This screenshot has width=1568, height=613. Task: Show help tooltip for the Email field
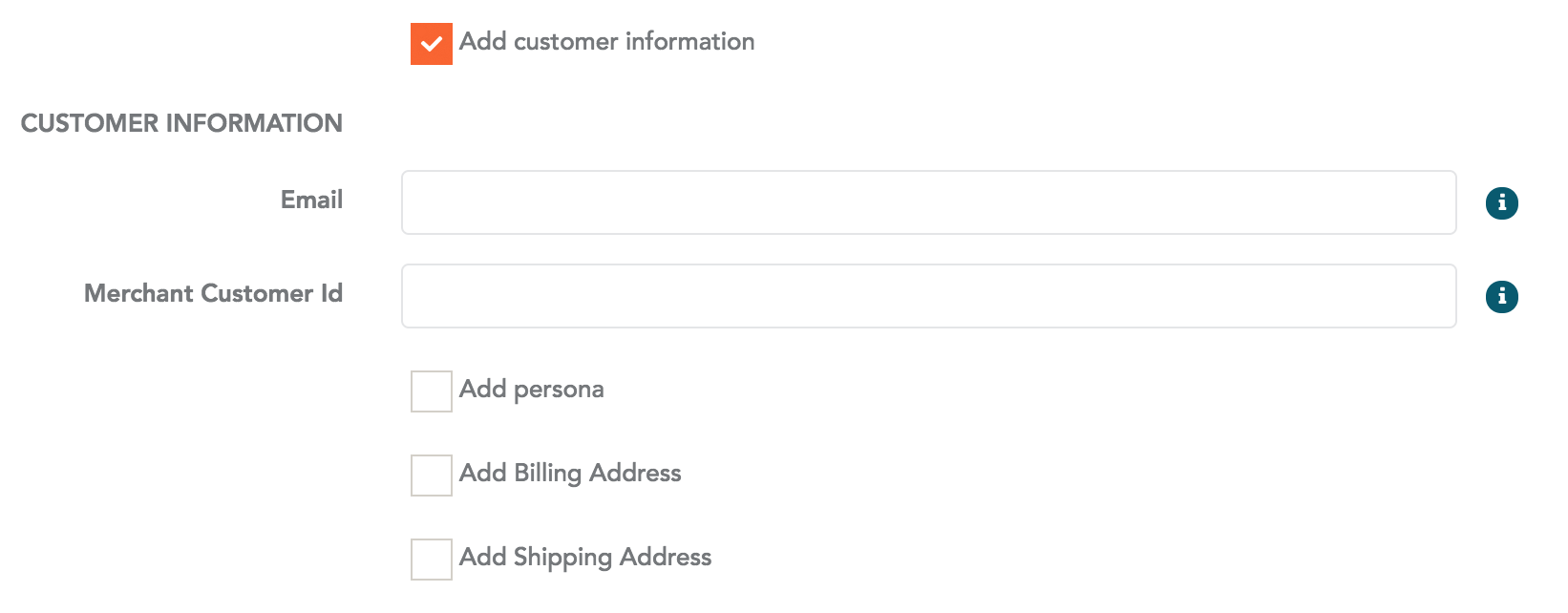point(1501,202)
